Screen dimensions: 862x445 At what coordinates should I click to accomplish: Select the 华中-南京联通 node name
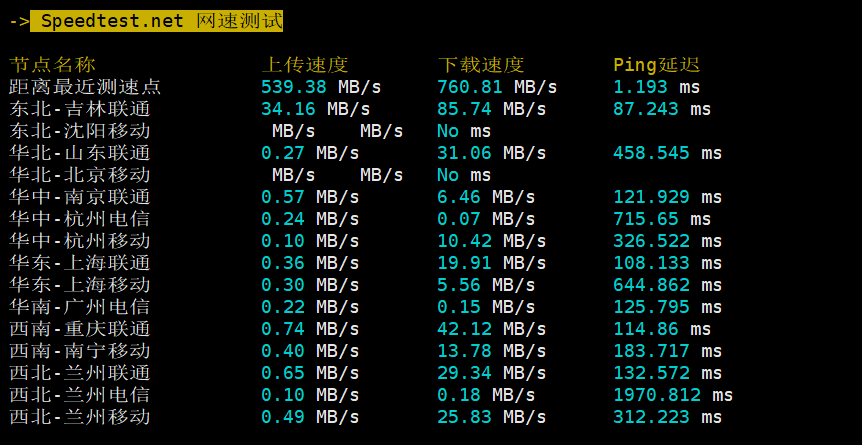80,197
